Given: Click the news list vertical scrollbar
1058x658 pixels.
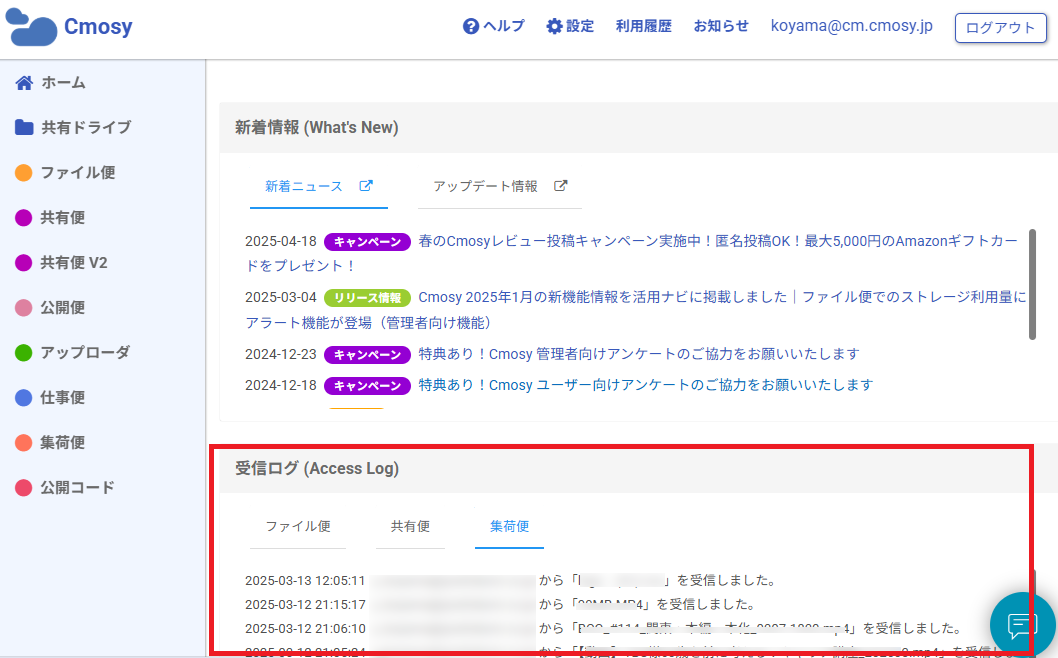Looking at the screenshot, I should pyautogui.click(x=1031, y=283).
